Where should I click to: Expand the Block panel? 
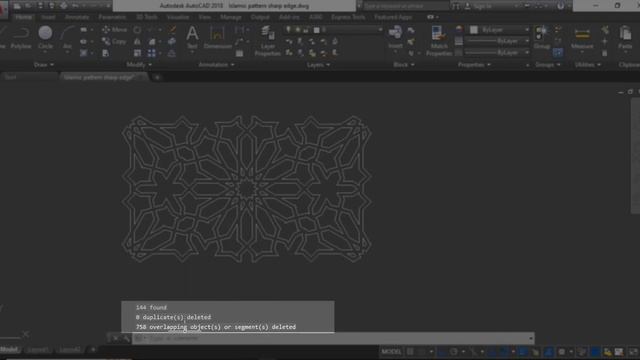coord(404,65)
